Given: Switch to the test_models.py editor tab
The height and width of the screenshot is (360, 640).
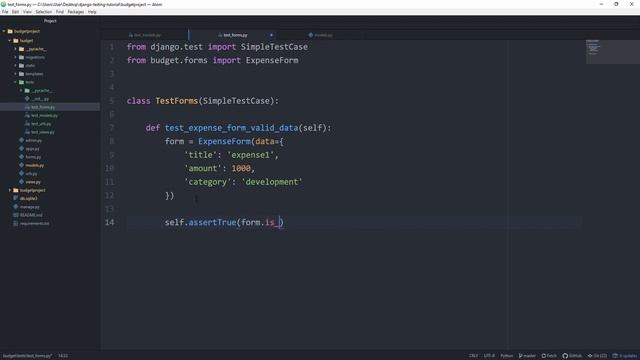Looking at the screenshot, I should pyautogui.click(x=145, y=35).
